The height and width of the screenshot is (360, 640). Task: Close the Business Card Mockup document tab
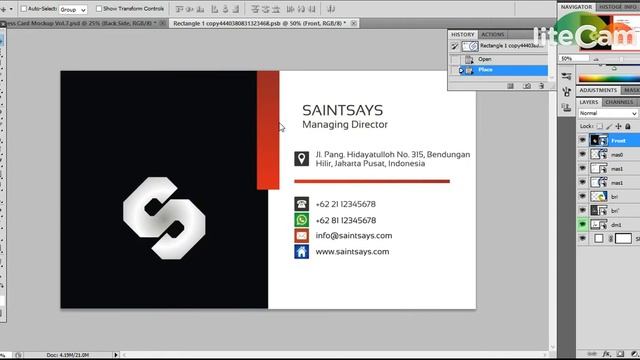tap(162, 23)
